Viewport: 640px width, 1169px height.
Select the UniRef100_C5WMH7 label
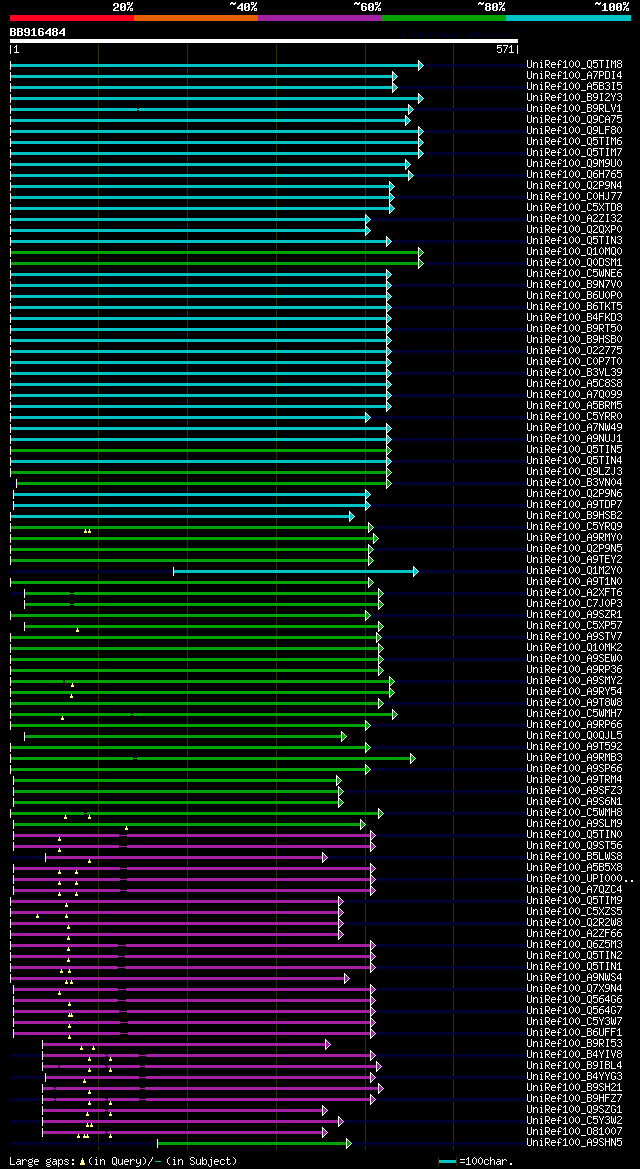[574, 714]
